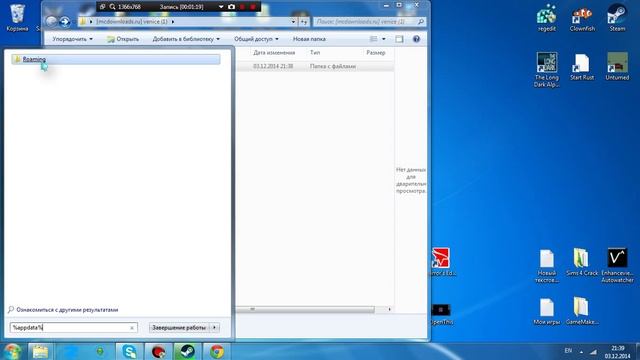Viewport: 640px width, 360px height.
Task: Launch the Unturned desktop shortcut
Action: (x=617, y=67)
